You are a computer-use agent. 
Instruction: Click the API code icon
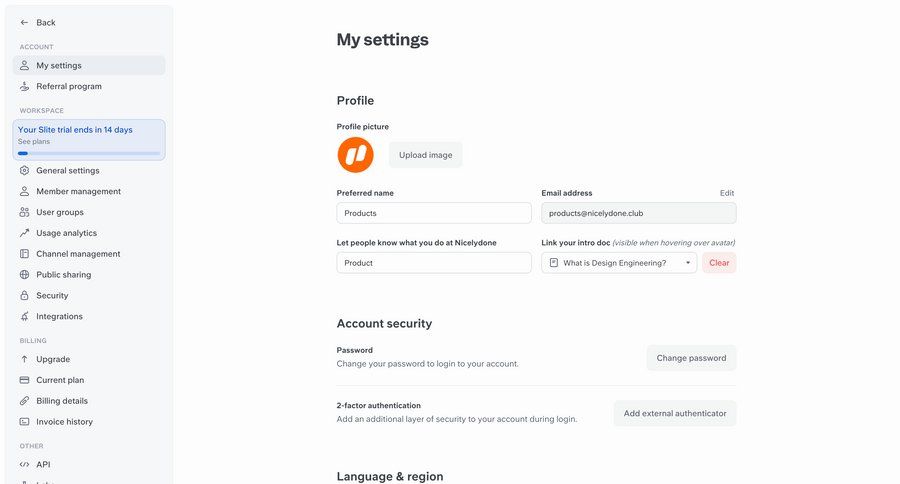25,464
